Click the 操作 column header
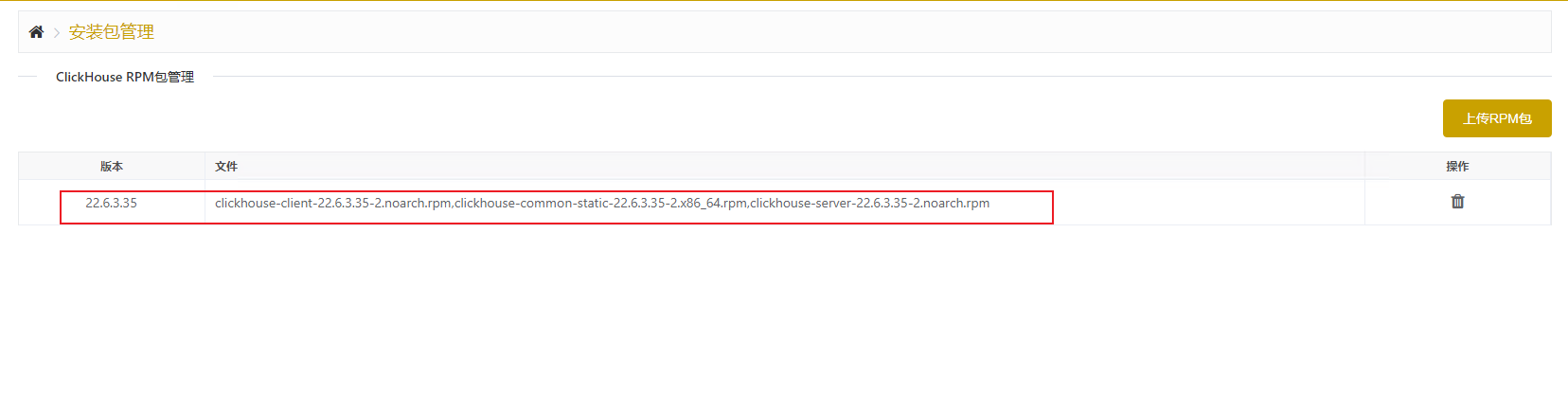1568x412 pixels. 1457,167
